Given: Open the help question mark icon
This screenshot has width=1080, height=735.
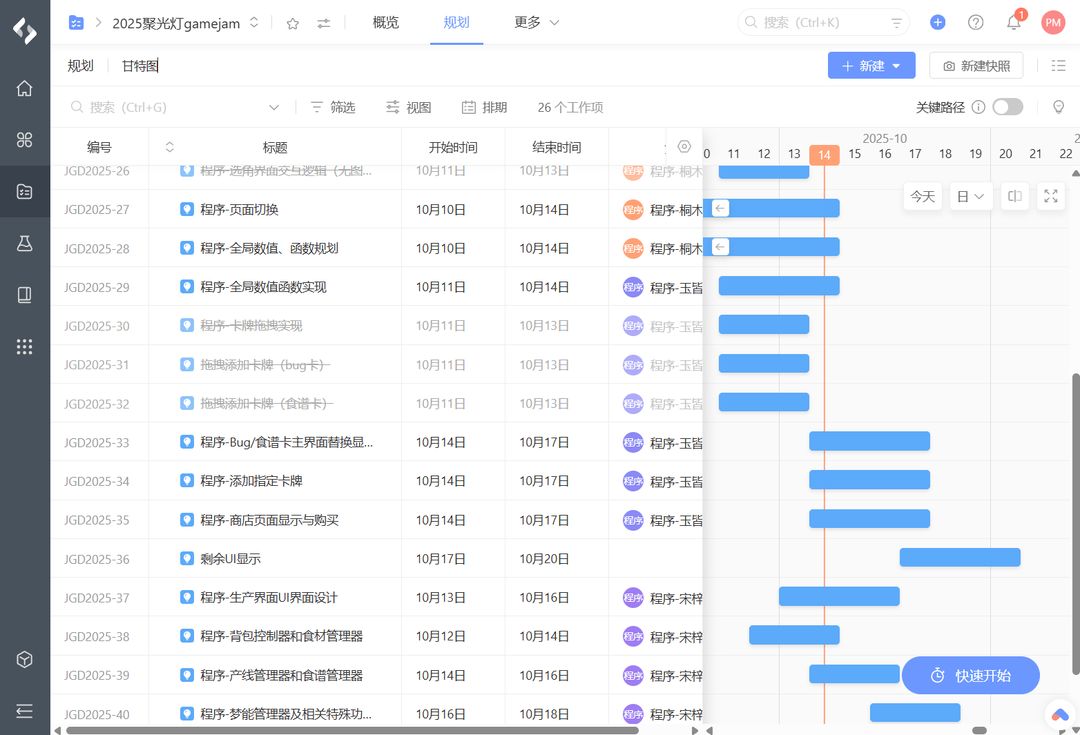Looking at the screenshot, I should pyautogui.click(x=975, y=22).
